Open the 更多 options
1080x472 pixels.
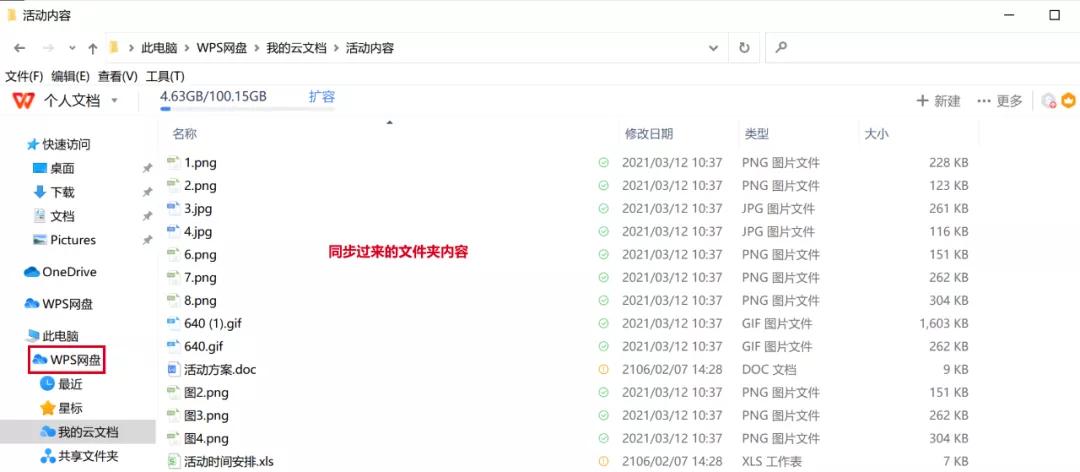point(1000,101)
